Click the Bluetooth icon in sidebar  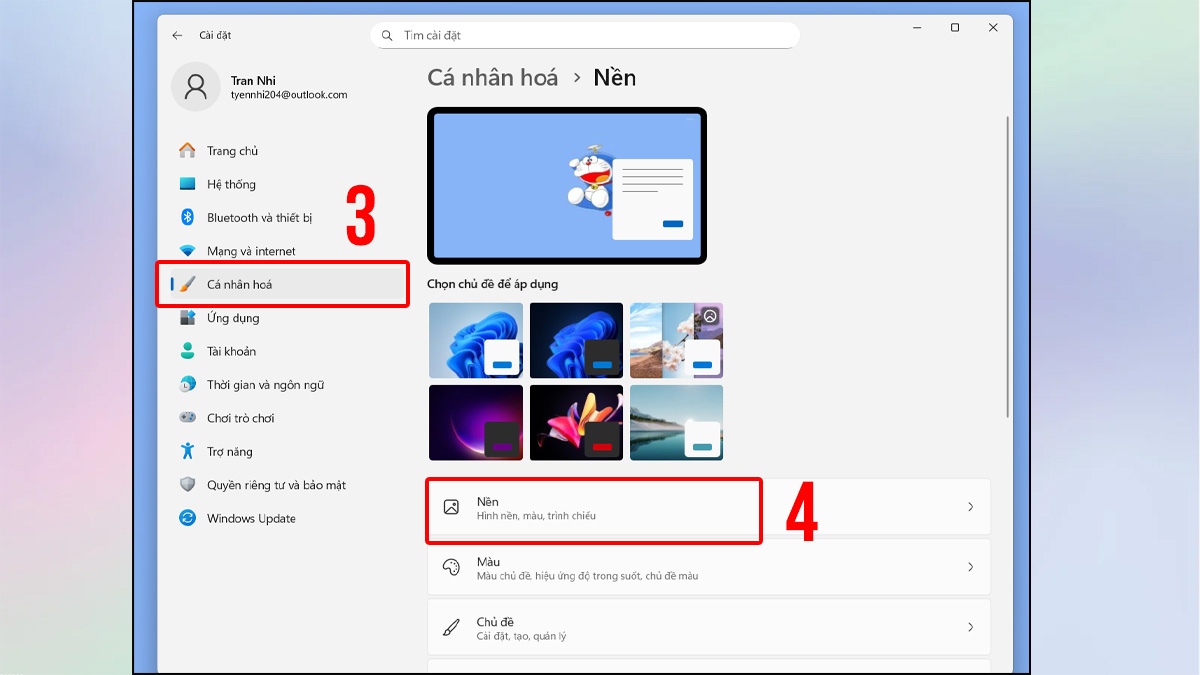pyautogui.click(x=187, y=217)
